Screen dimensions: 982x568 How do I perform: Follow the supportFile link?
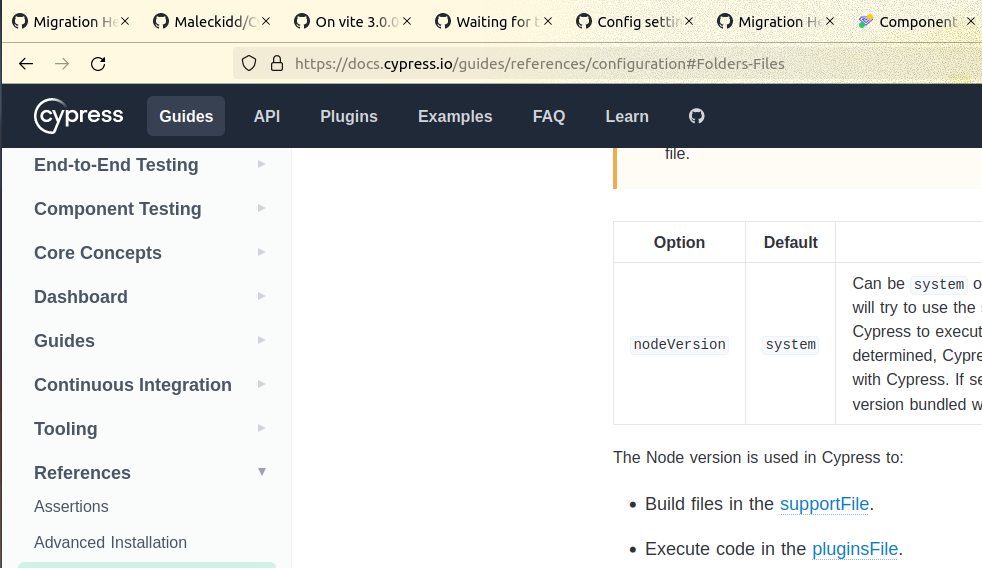click(x=824, y=503)
